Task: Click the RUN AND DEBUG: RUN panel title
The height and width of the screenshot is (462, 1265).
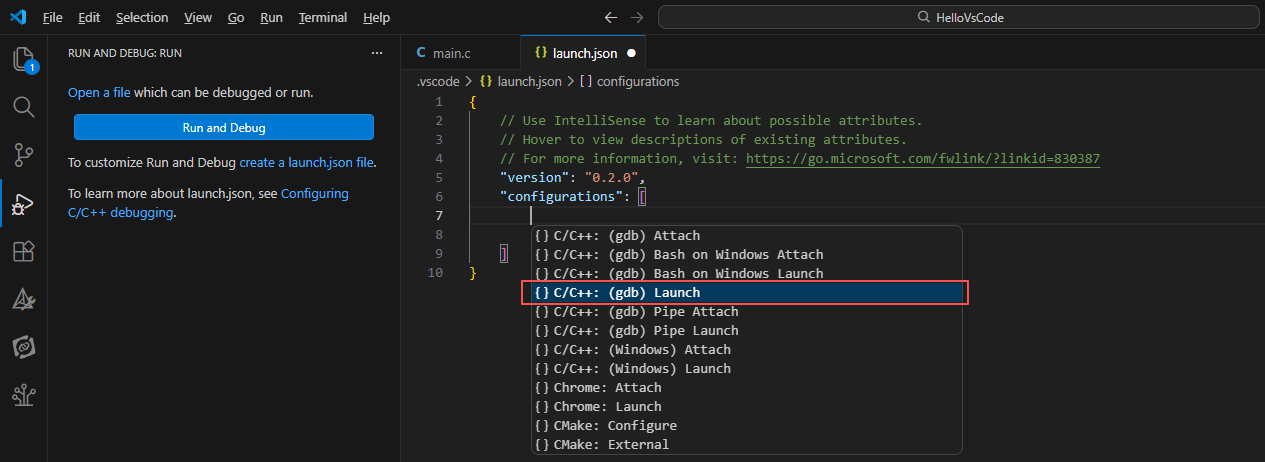Action: tap(125, 53)
